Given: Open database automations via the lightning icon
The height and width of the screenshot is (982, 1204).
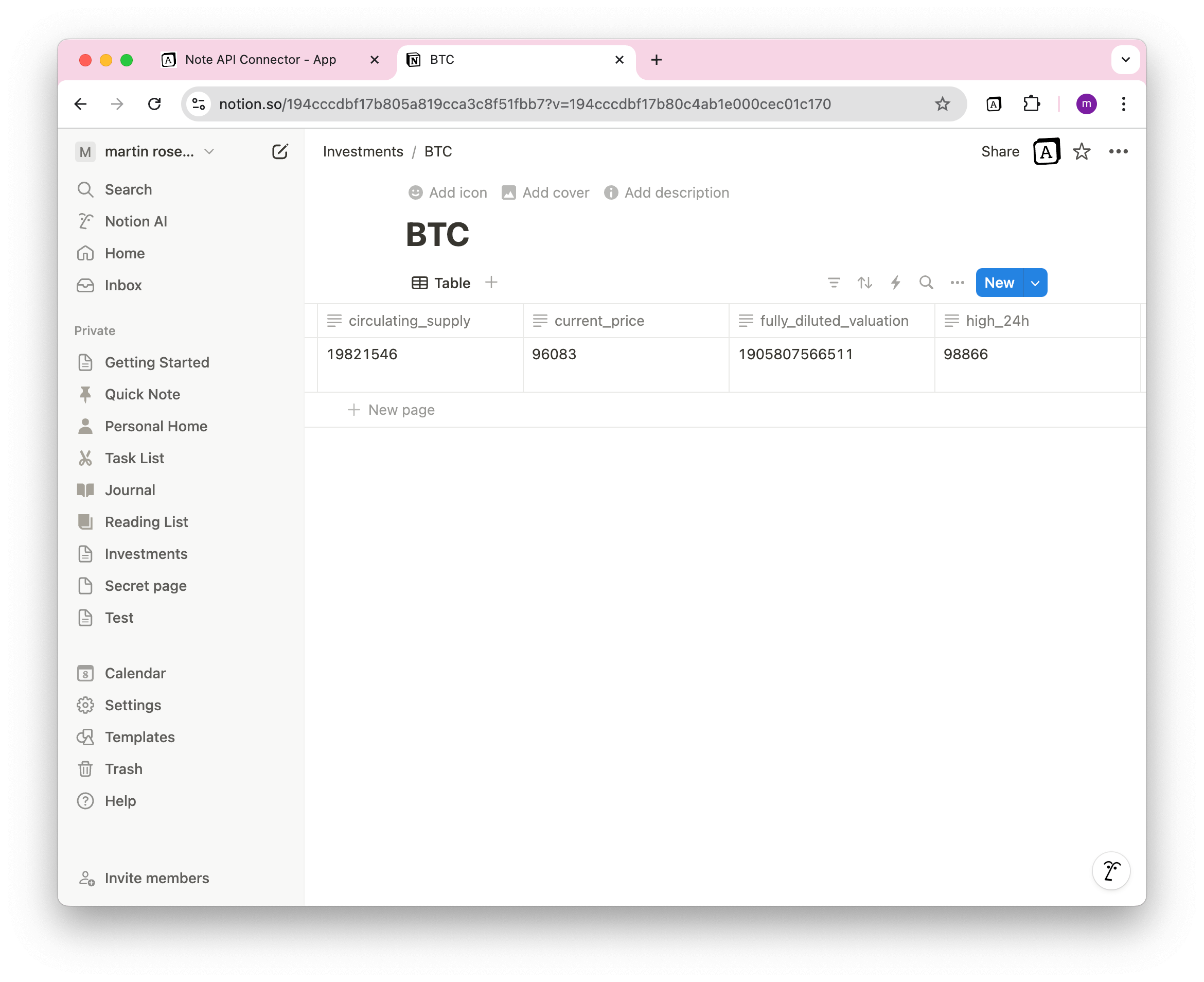Looking at the screenshot, I should pyautogui.click(x=895, y=282).
